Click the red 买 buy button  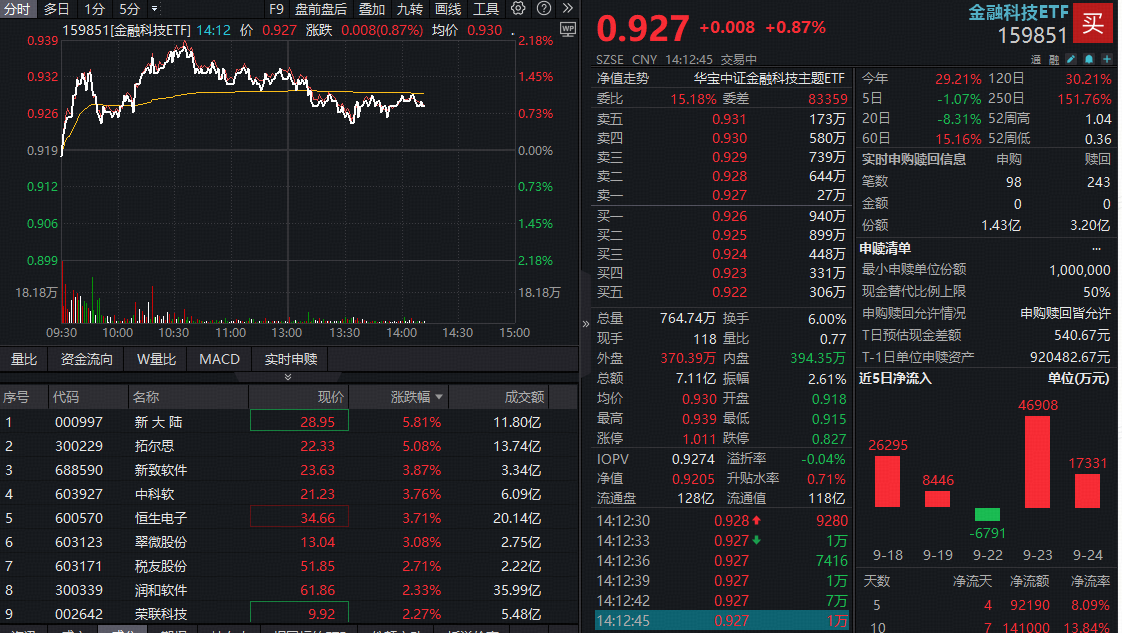click(1094, 24)
